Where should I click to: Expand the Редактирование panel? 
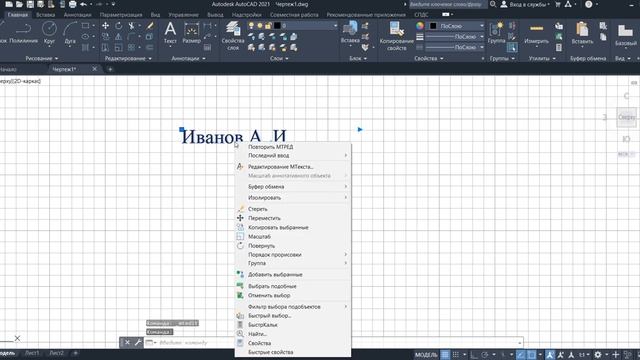coord(128,58)
